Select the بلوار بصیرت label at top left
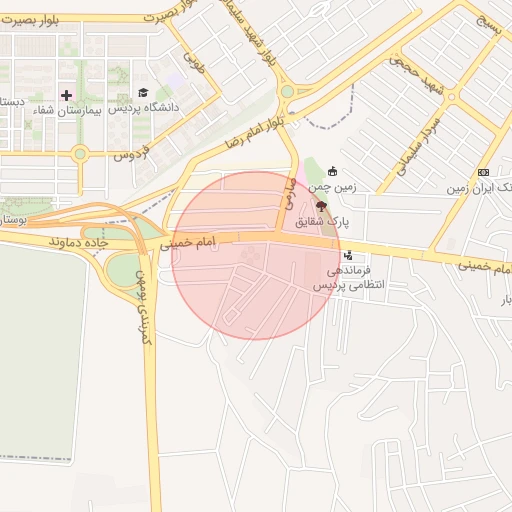Image resolution: width=512 pixels, height=512 pixels. pyautogui.click(x=31, y=21)
